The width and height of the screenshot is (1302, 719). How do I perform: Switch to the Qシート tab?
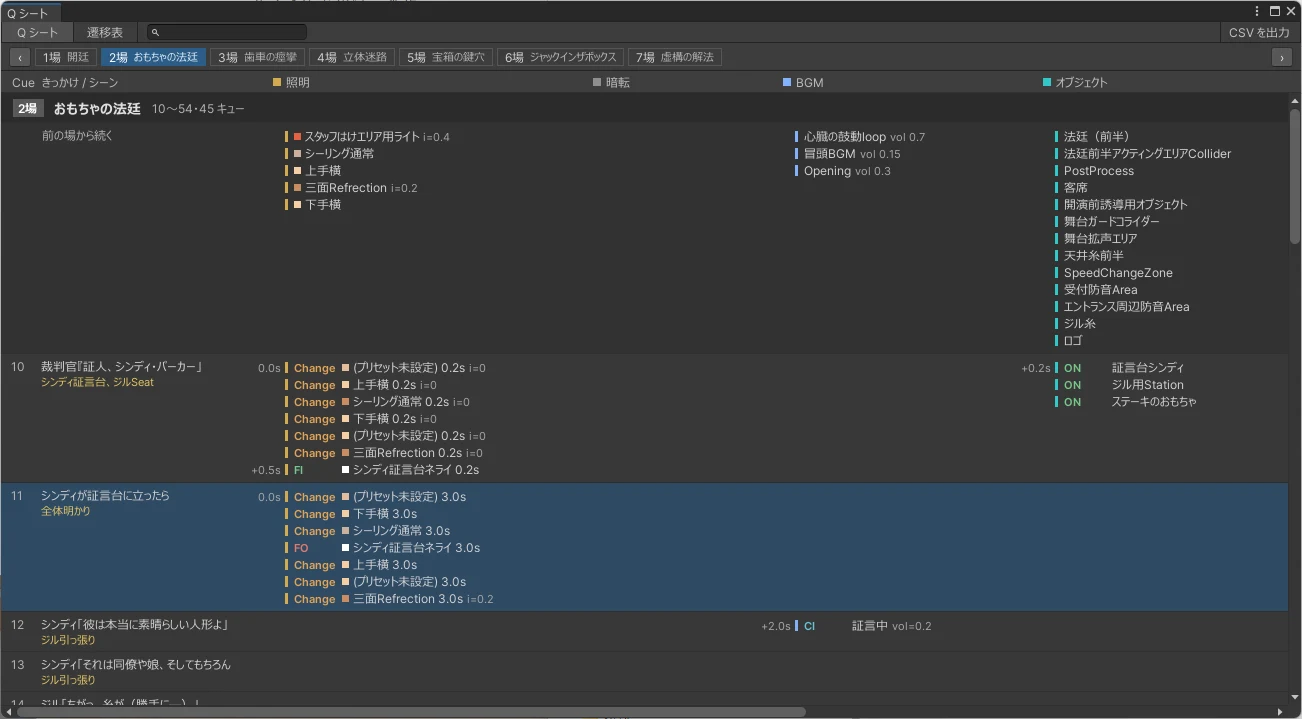[38, 33]
